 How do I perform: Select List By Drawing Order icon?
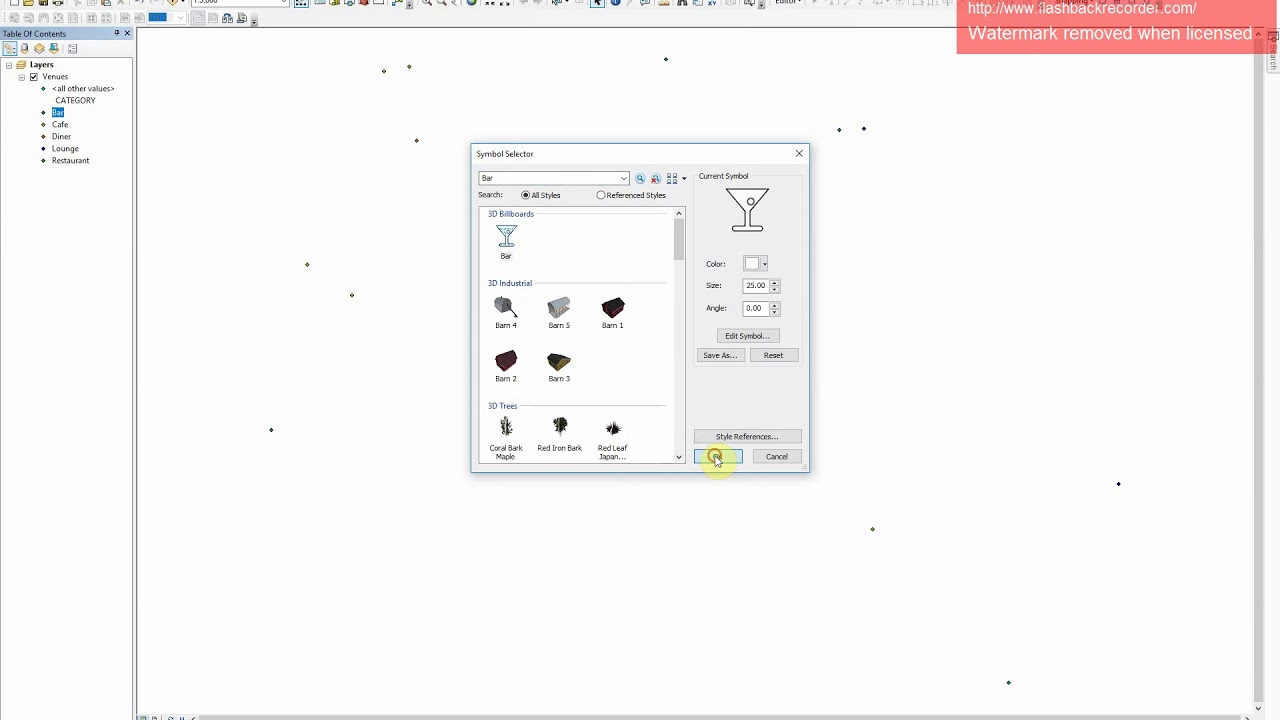(x=9, y=48)
